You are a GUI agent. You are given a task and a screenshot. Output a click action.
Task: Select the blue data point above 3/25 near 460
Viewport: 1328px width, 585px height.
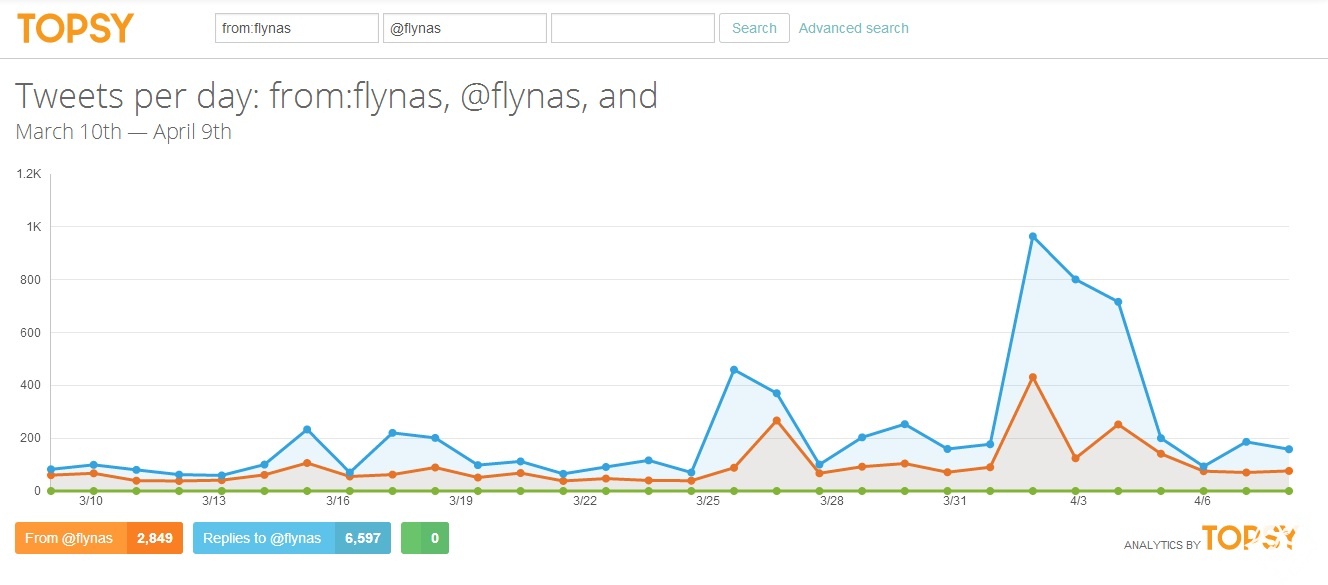coord(734,370)
